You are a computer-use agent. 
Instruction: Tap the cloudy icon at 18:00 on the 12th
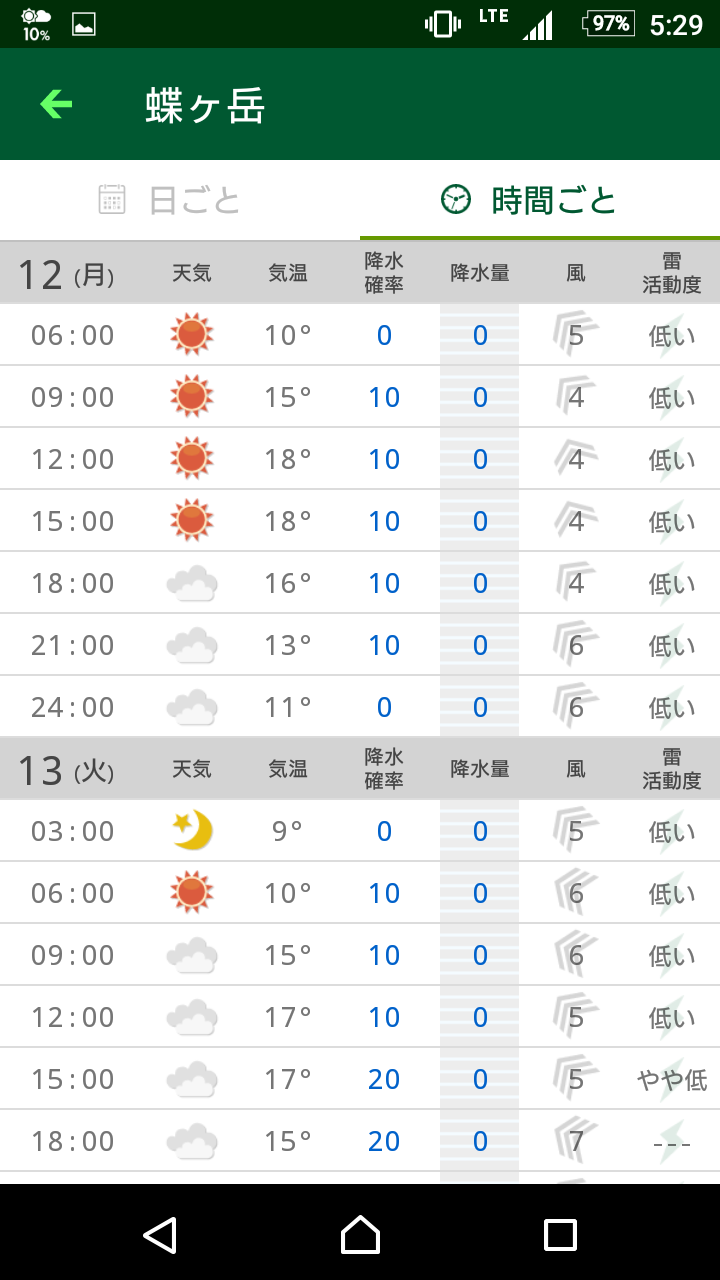point(192,583)
